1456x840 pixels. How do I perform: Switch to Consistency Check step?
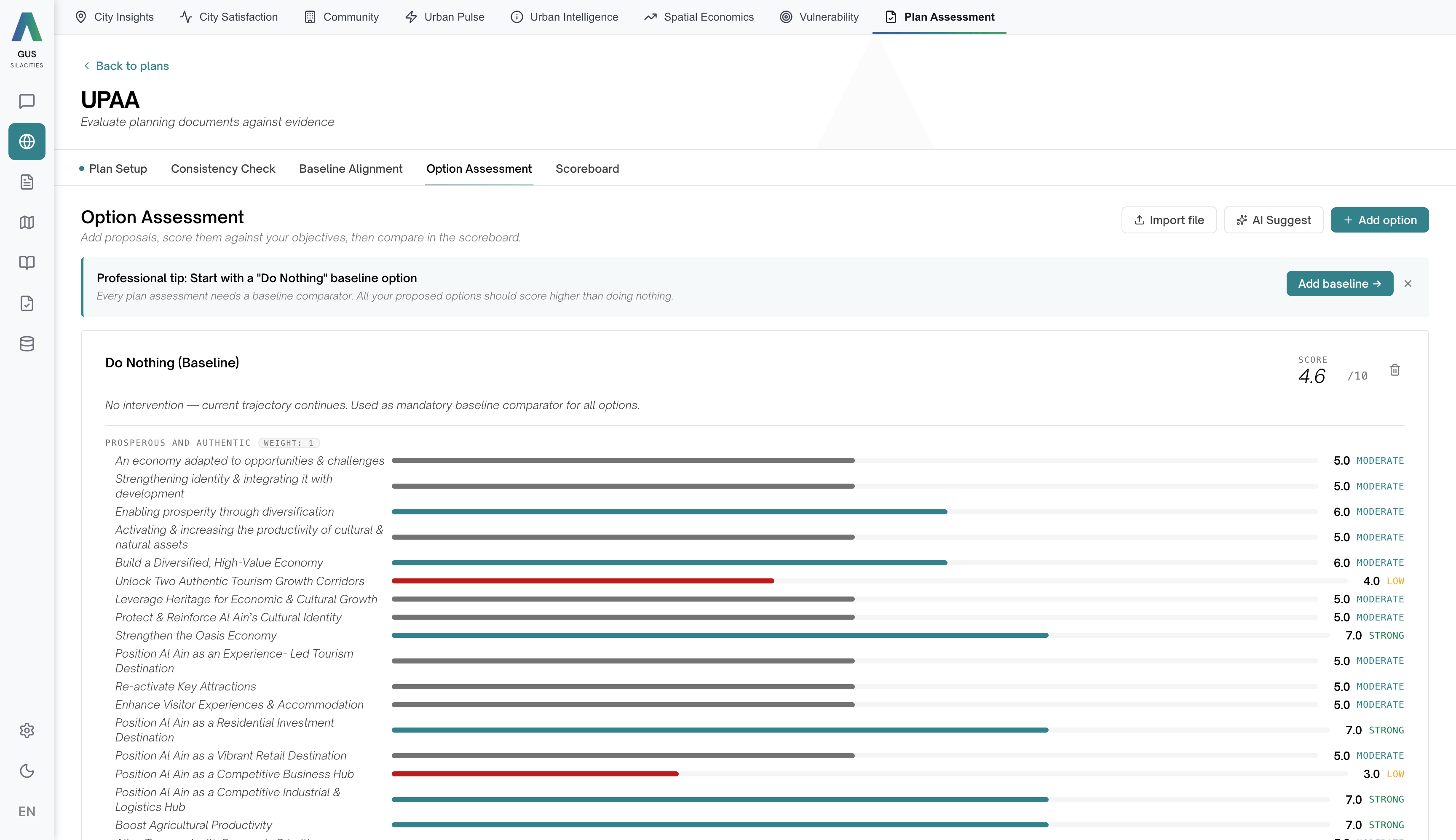point(223,169)
